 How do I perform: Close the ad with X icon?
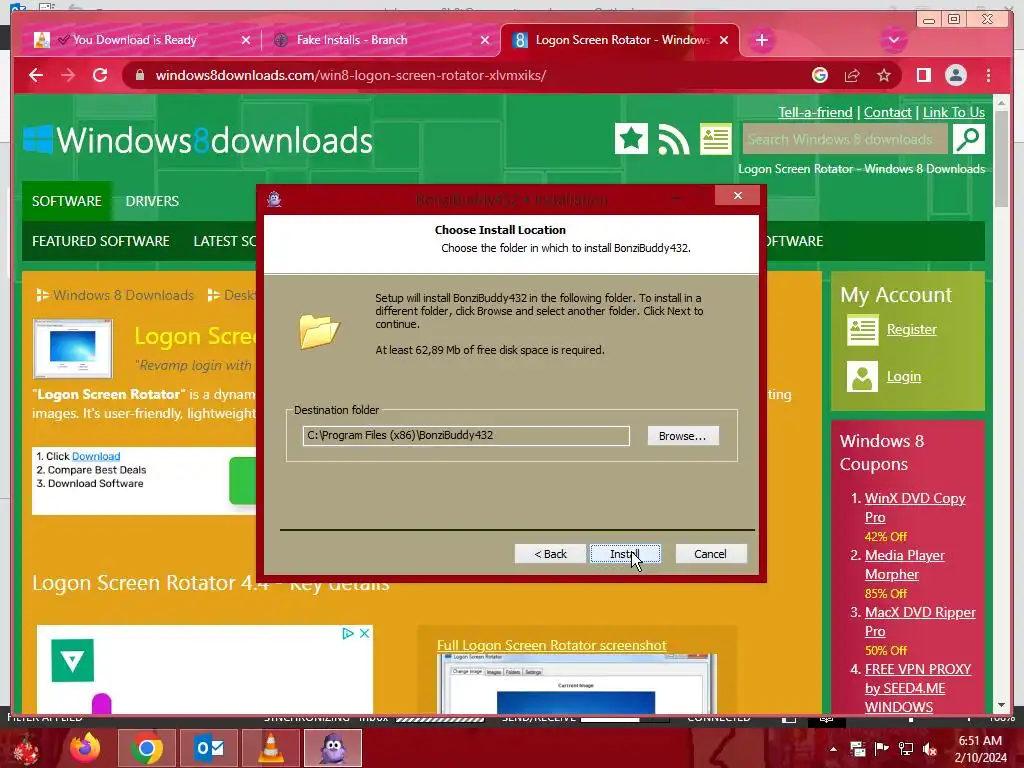click(364, 633)
